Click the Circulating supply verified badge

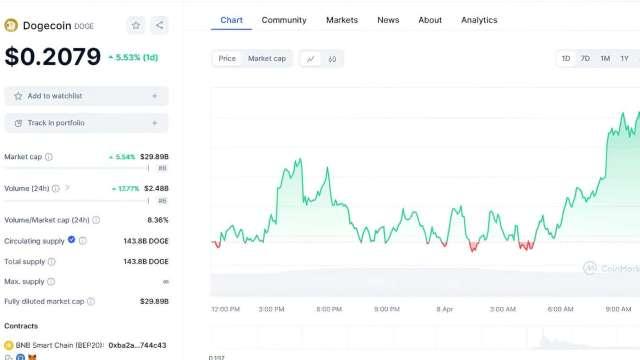click(71, 240)
